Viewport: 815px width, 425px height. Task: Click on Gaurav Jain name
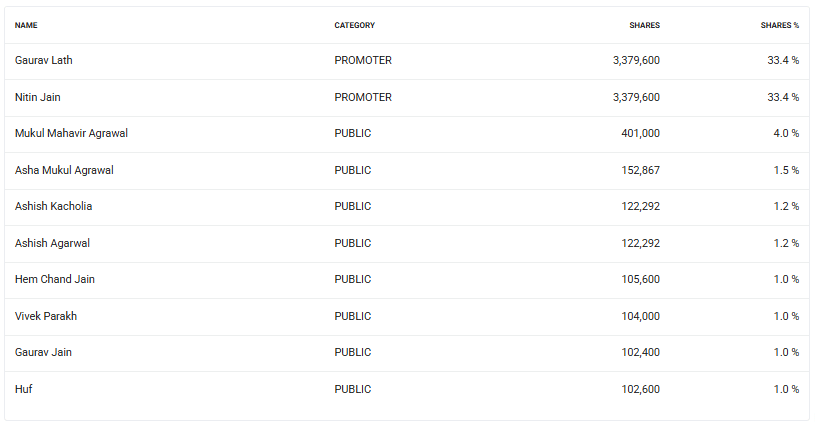[x=43, y=352]
